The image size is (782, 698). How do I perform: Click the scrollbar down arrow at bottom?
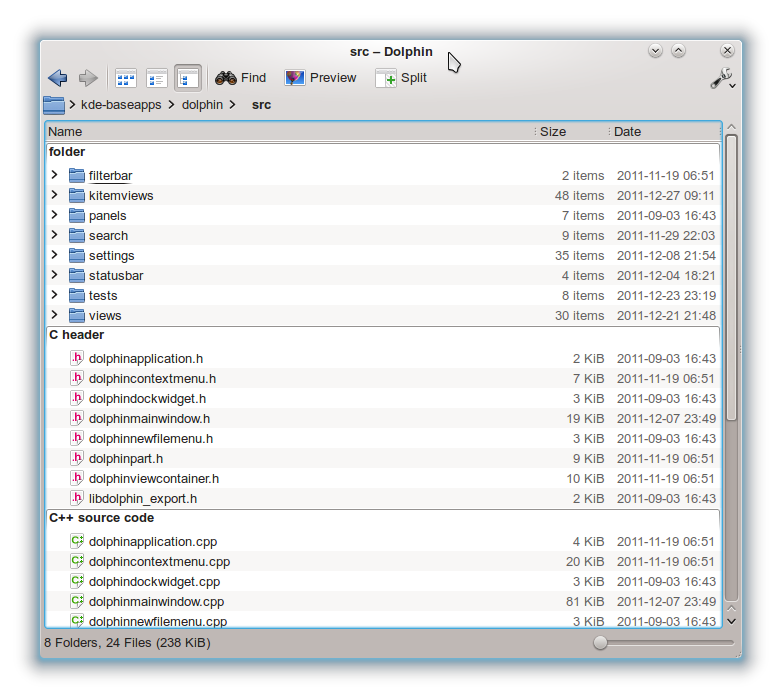pyautogui.click(x=731, y=621)
